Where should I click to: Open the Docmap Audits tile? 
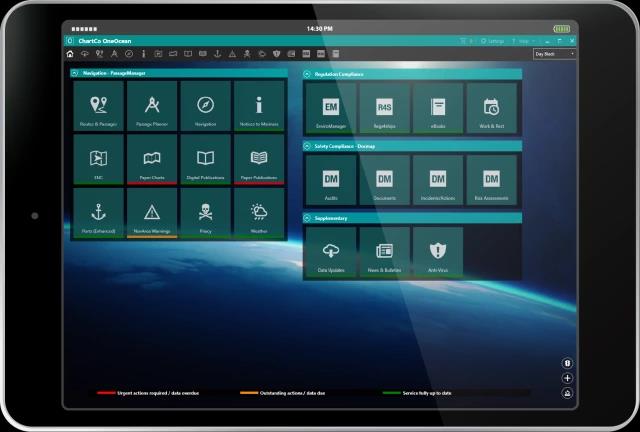coord(331,180)
